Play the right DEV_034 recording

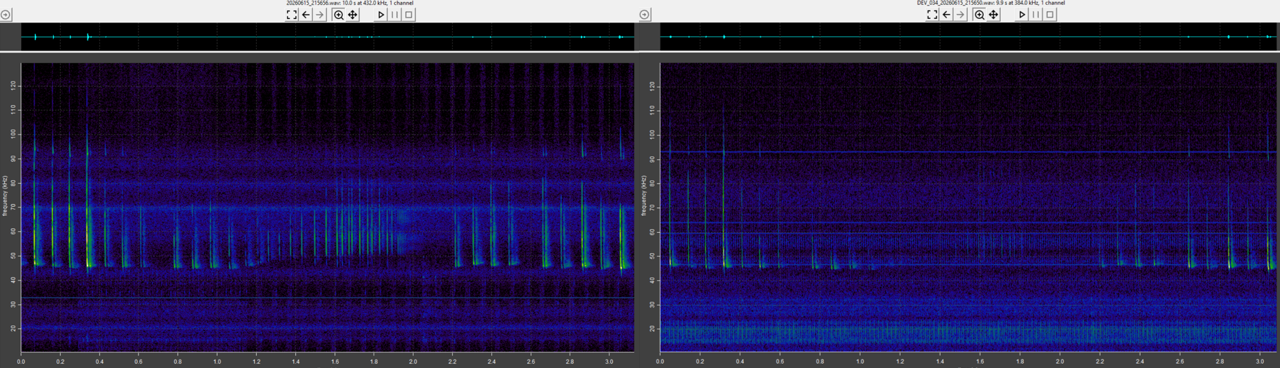point(1022,15)
